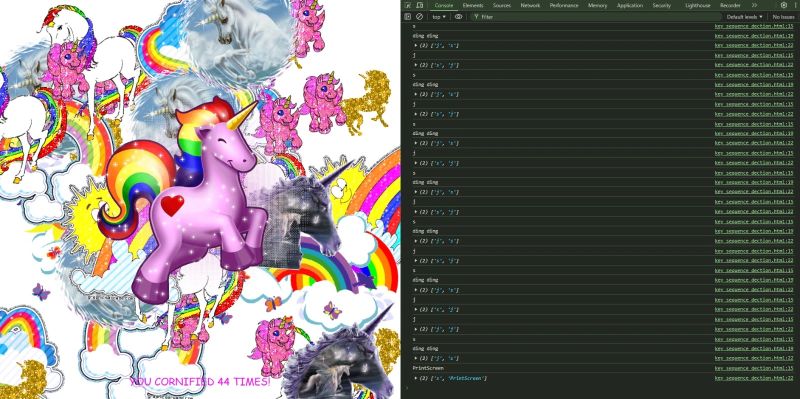Screen dimensions: 800x399
Task: Clear the console with the ban icon
Action: [x=419, y=17]
